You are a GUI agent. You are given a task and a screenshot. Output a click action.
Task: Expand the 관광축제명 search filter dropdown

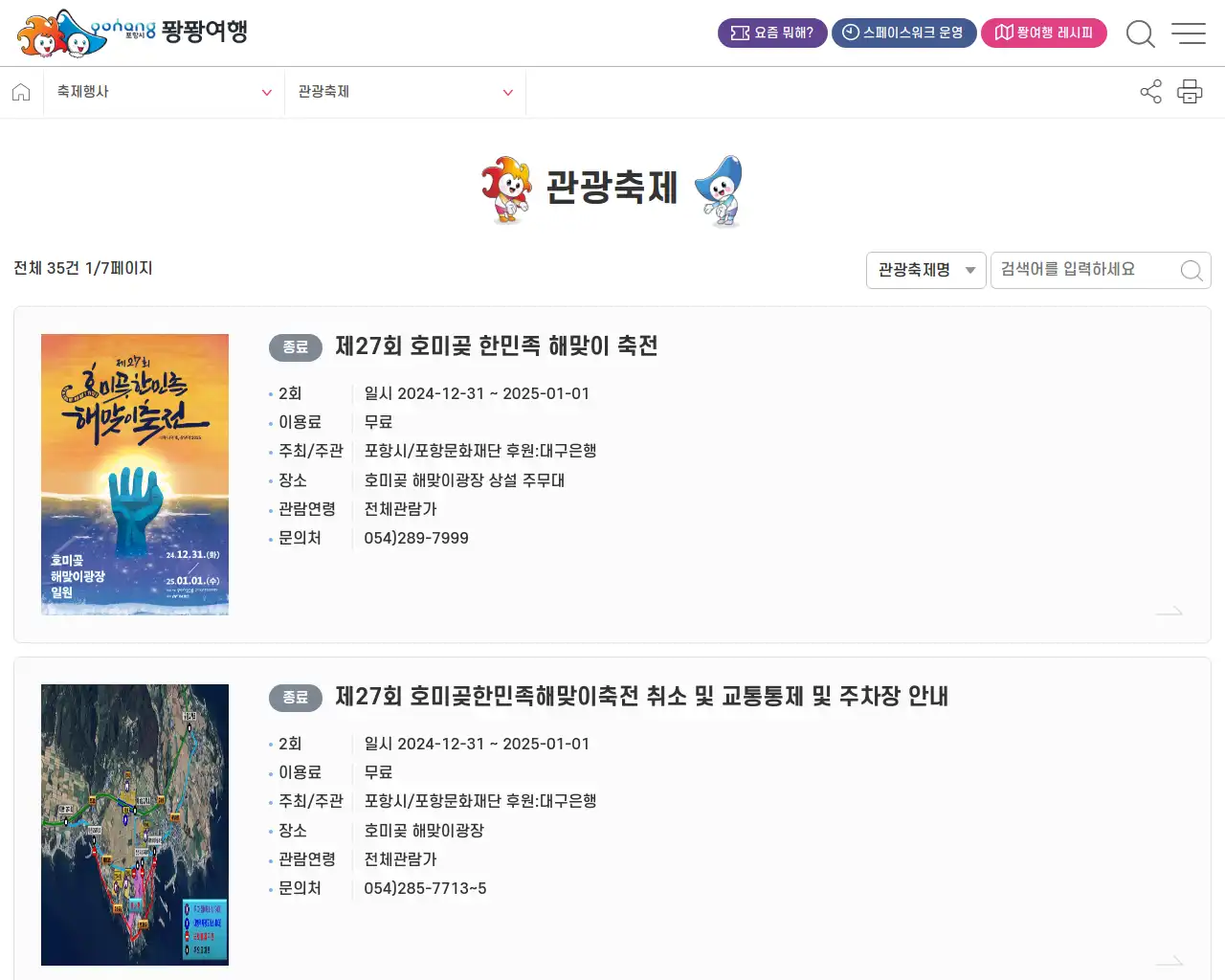(924, 270)
